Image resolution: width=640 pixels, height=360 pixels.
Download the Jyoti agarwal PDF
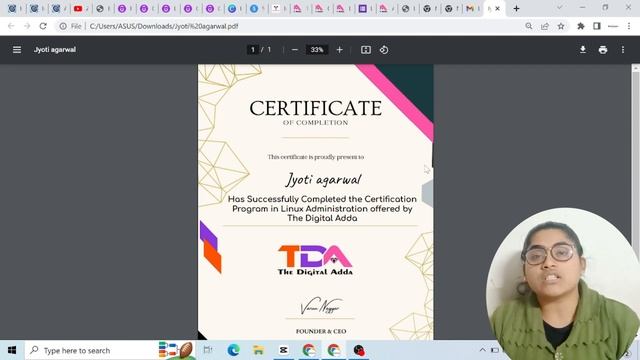point(583,50)
